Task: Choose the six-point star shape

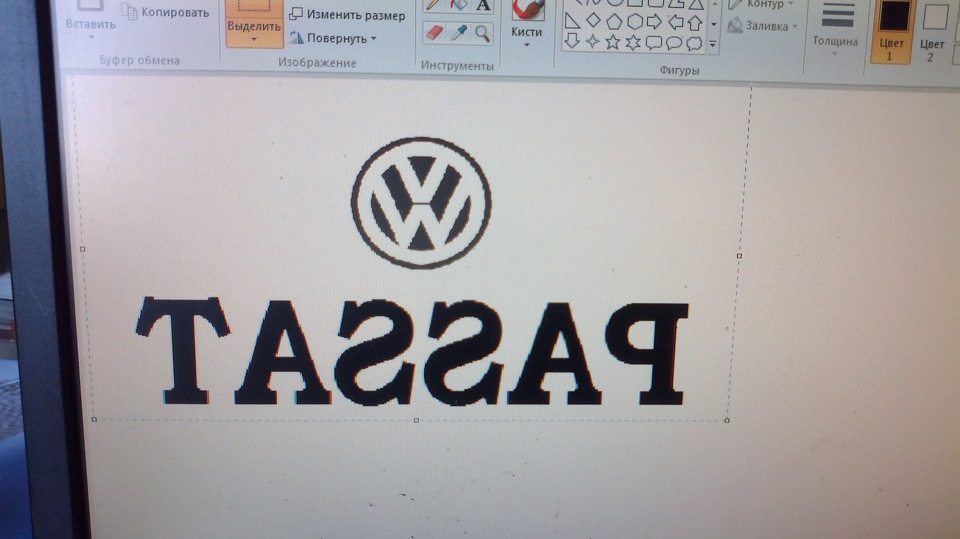Action: point(632,42)
